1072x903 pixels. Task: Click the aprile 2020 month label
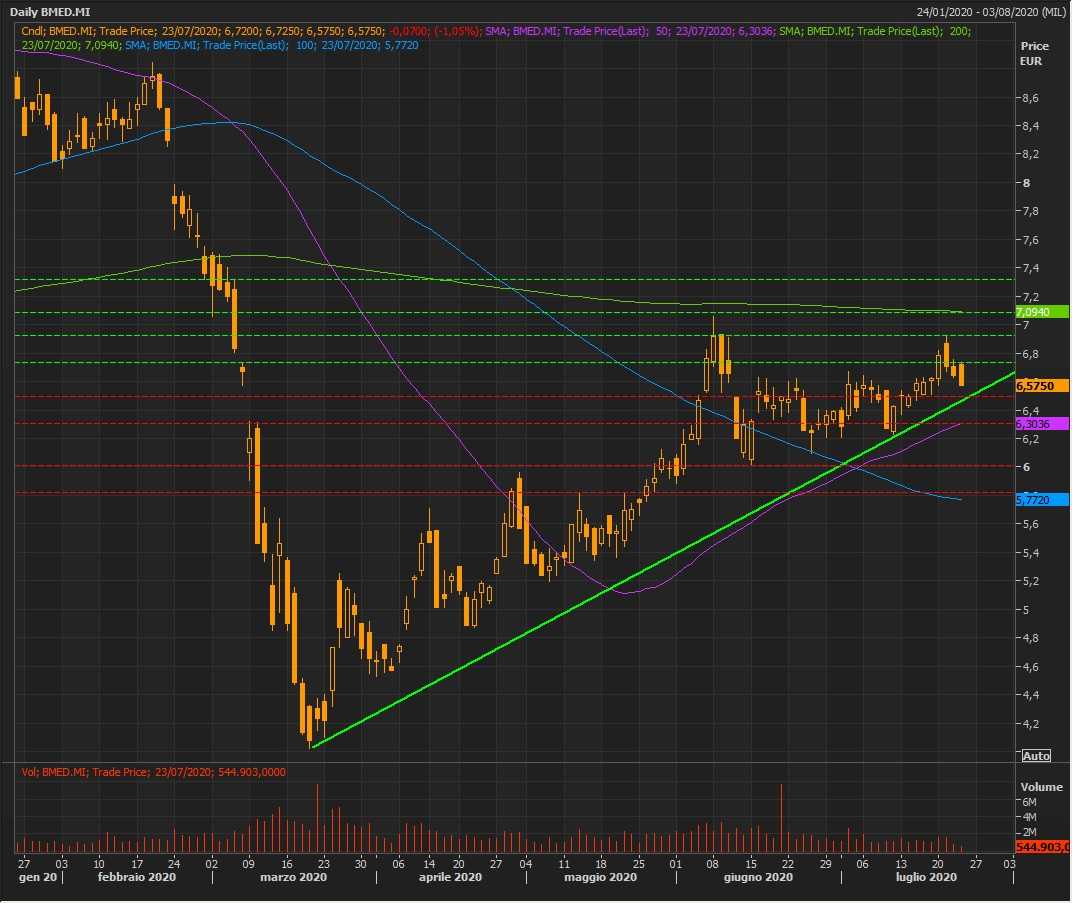[x=451, y=877]
